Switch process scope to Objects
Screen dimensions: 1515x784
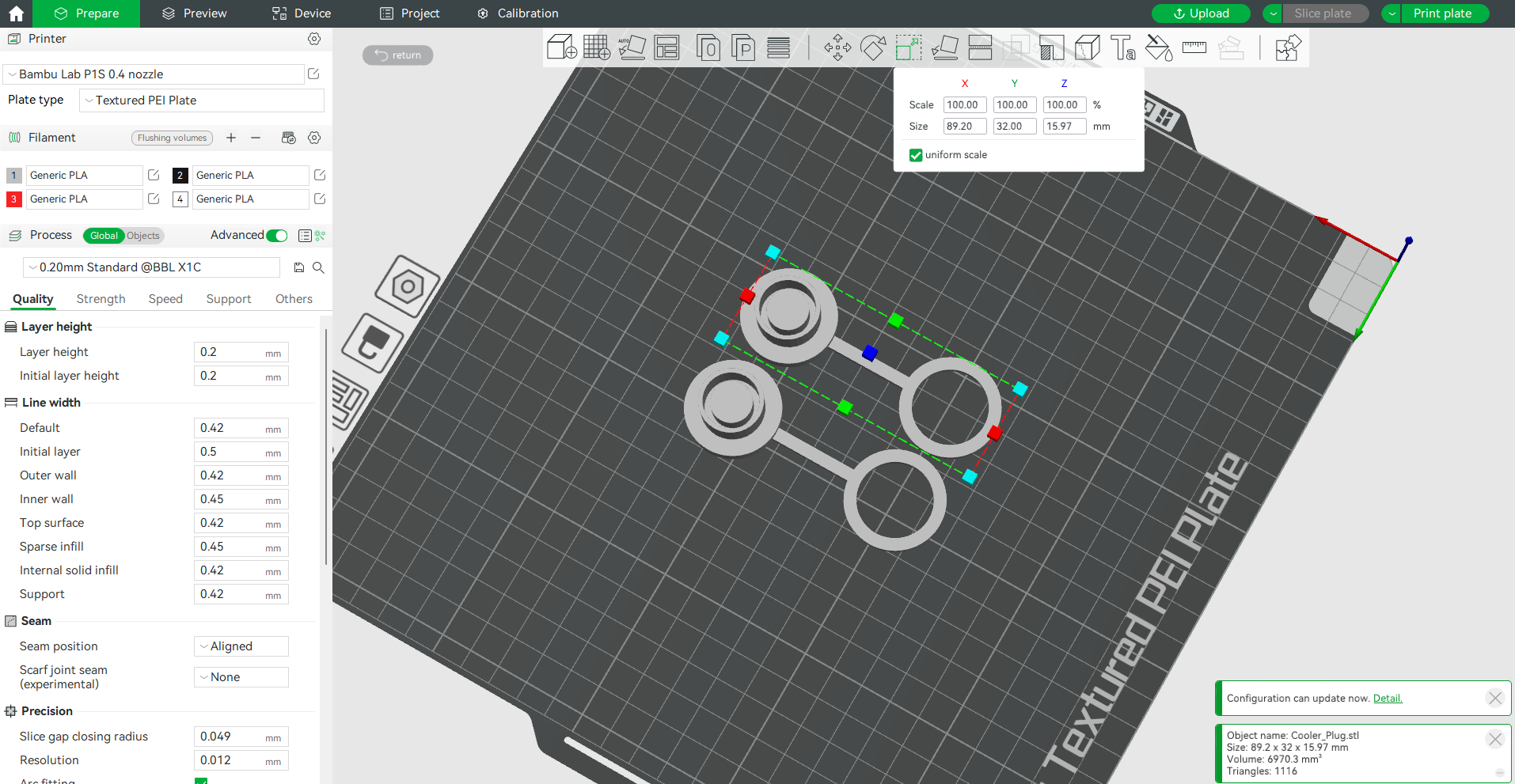point(143,236)
